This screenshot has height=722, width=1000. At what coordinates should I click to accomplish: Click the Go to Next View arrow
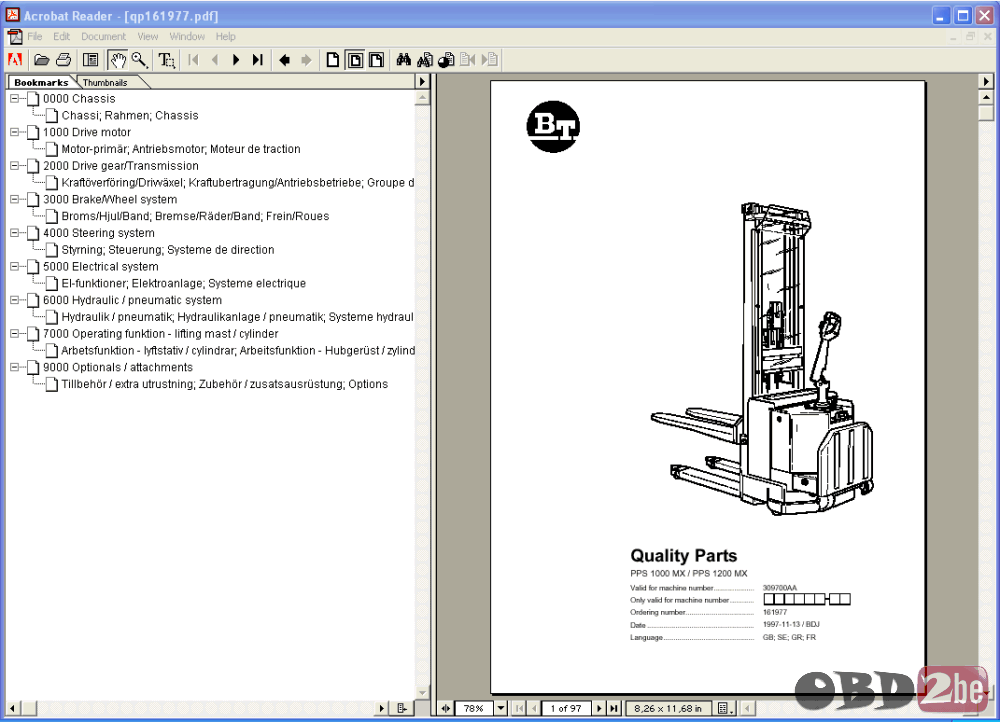[x=306, y=60]
